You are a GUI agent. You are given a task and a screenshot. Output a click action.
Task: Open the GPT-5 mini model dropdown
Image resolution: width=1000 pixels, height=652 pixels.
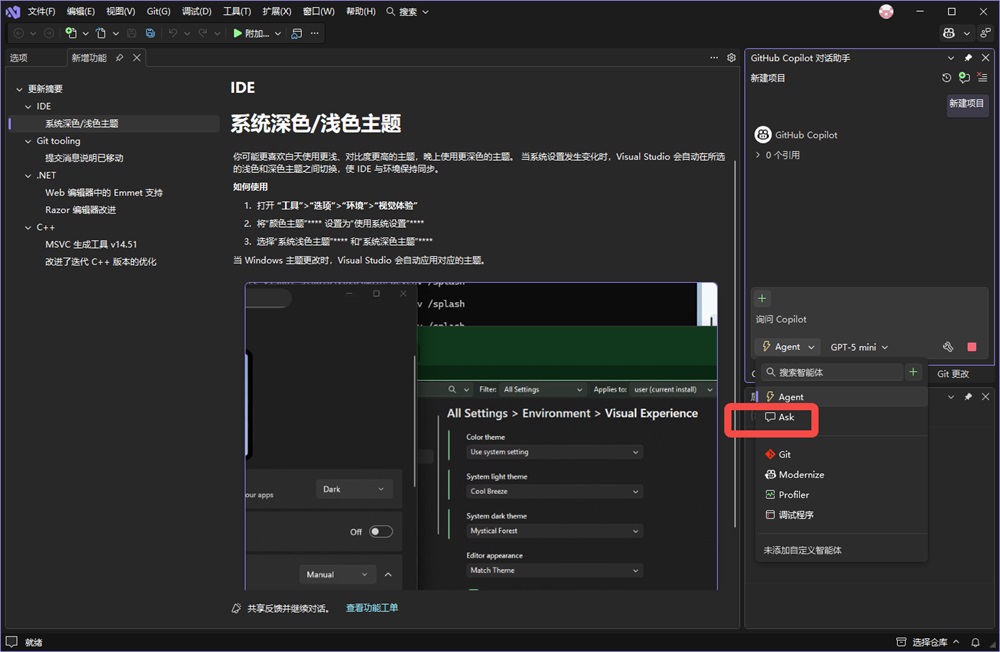click(x=859, y=347)
